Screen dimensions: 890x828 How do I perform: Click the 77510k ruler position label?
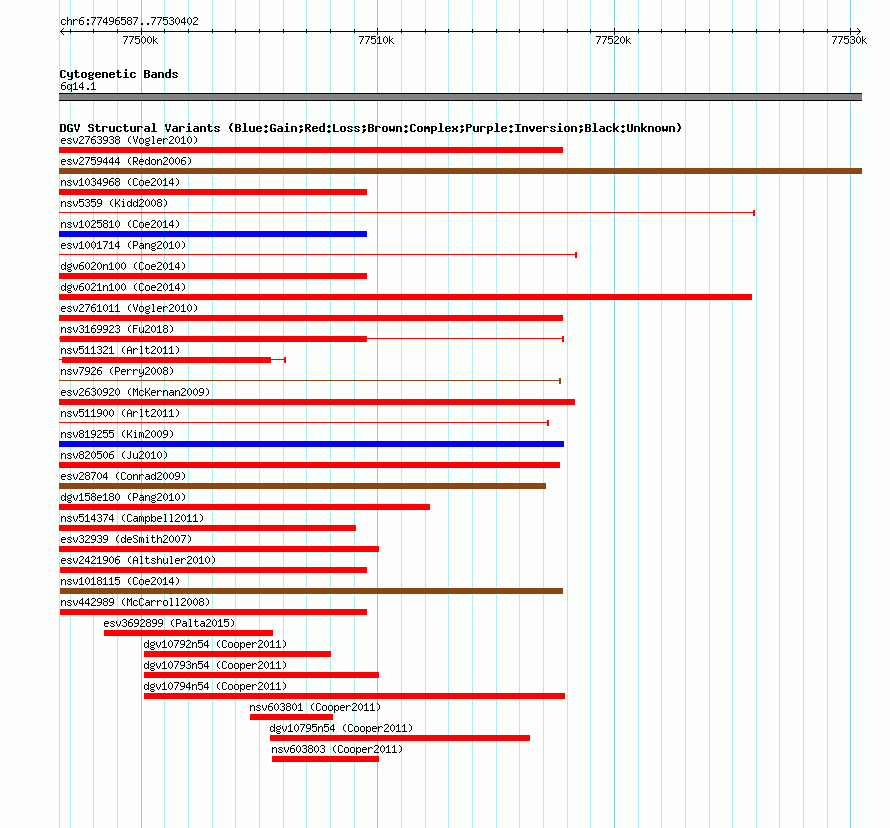(376, 40)
